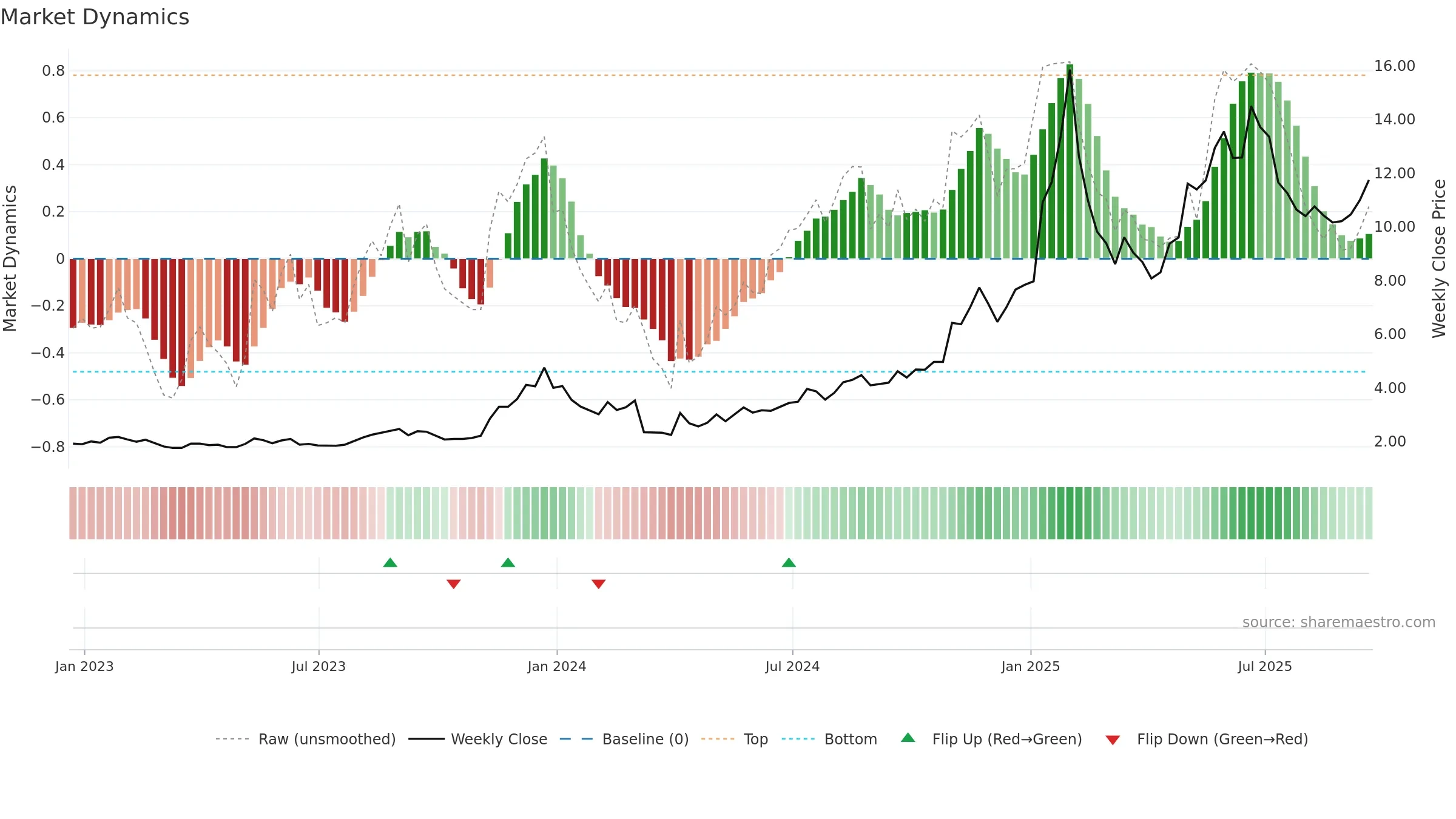This screenshot has height=819, width=1456.
Task: Click the source: sharemaestro.com text
Action: pyautogui.click(x=1339, y=622)
